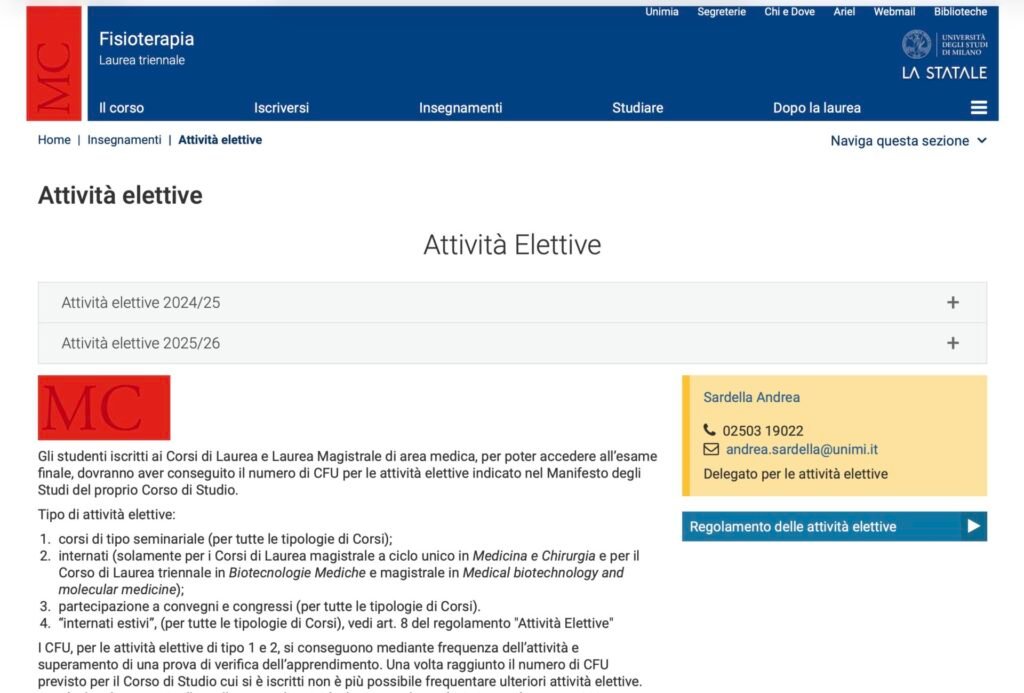
Task: Open Naviga questa sezione dropdown
Action: coord(908,141)
